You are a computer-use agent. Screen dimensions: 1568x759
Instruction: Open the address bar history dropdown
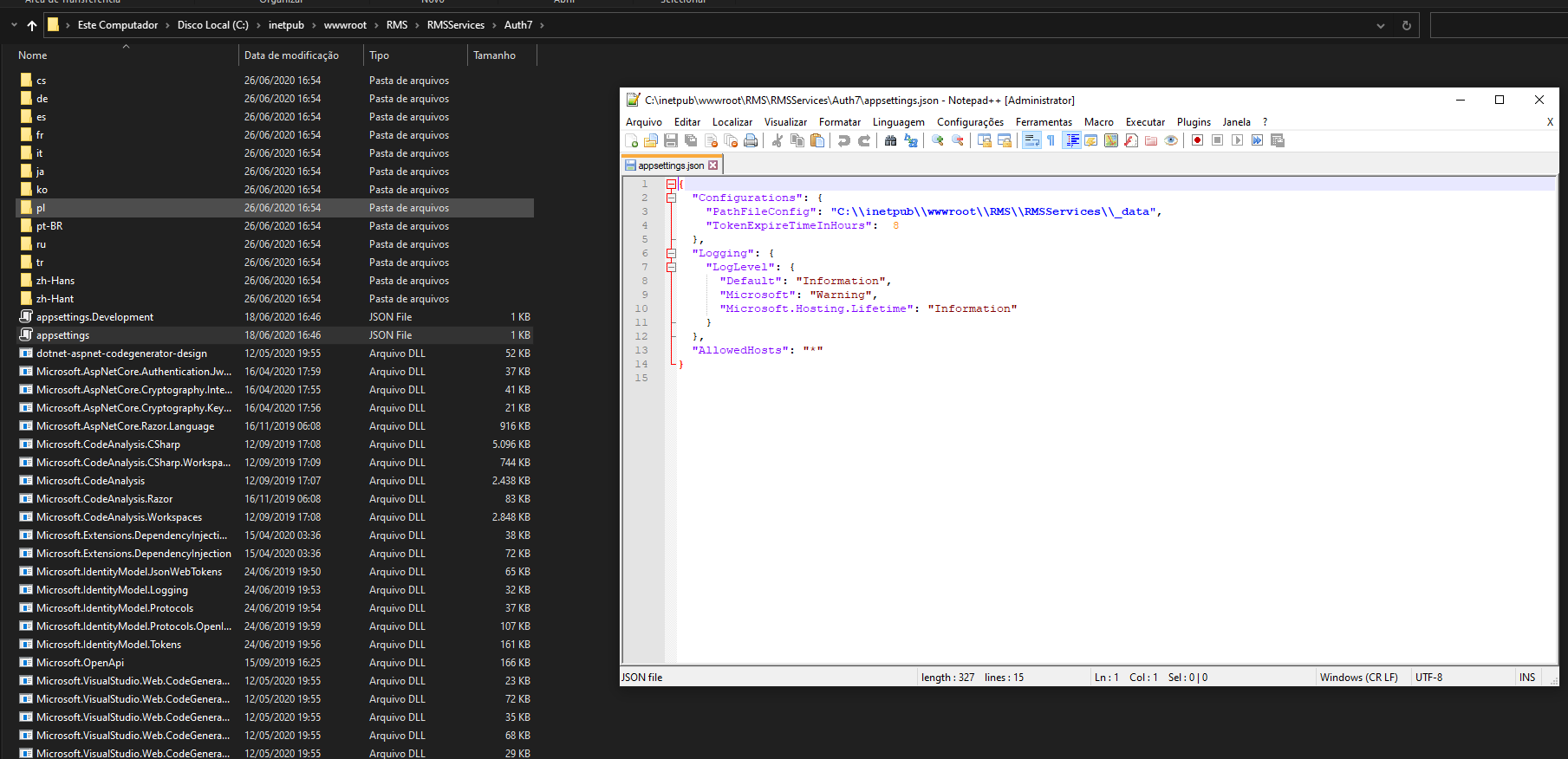point(1381,25)
